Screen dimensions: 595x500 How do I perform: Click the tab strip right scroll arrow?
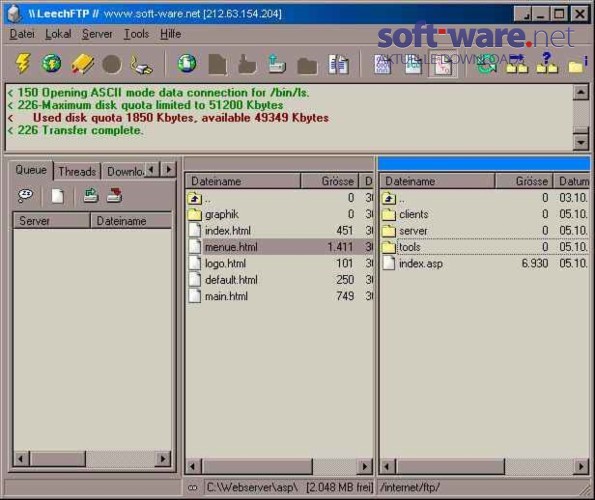pos(168,170)
